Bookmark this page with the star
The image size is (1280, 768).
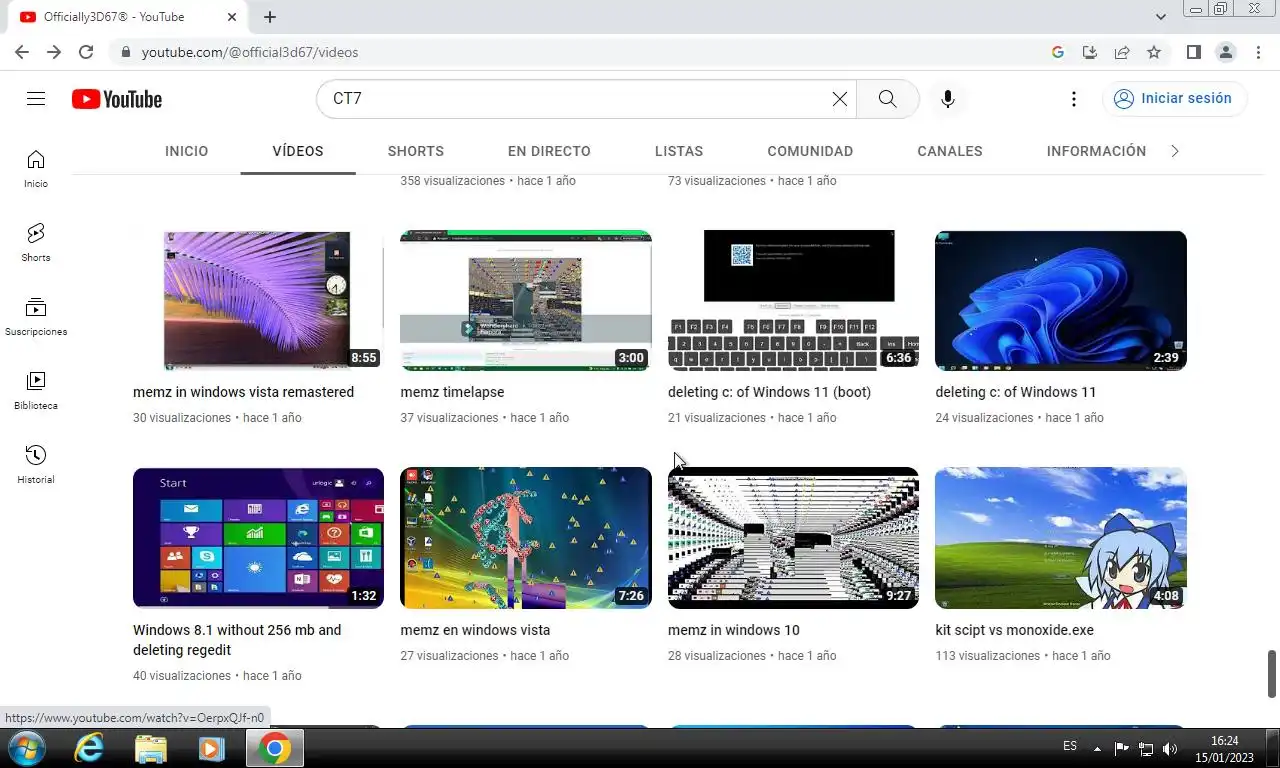(x=1154, y=52)
